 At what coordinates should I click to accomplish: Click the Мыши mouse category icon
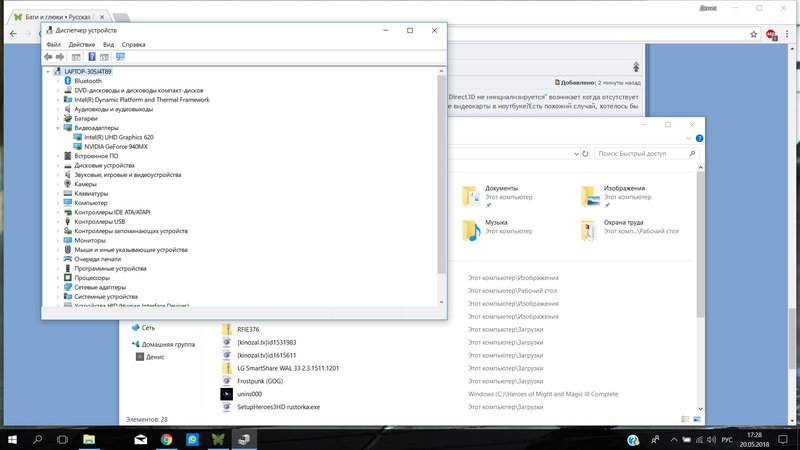click(67, 249)
